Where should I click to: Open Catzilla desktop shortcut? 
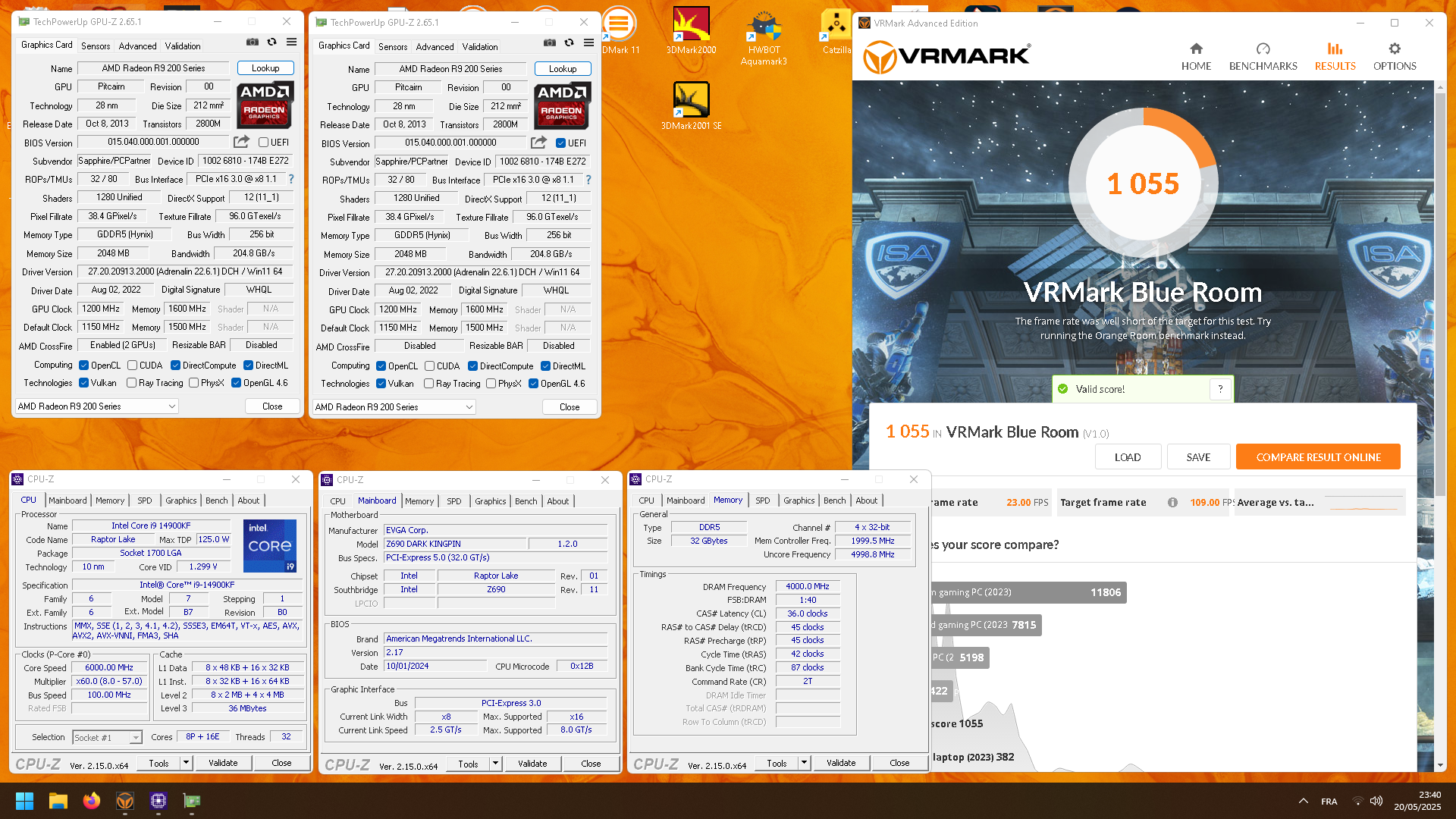click(836, 30)
